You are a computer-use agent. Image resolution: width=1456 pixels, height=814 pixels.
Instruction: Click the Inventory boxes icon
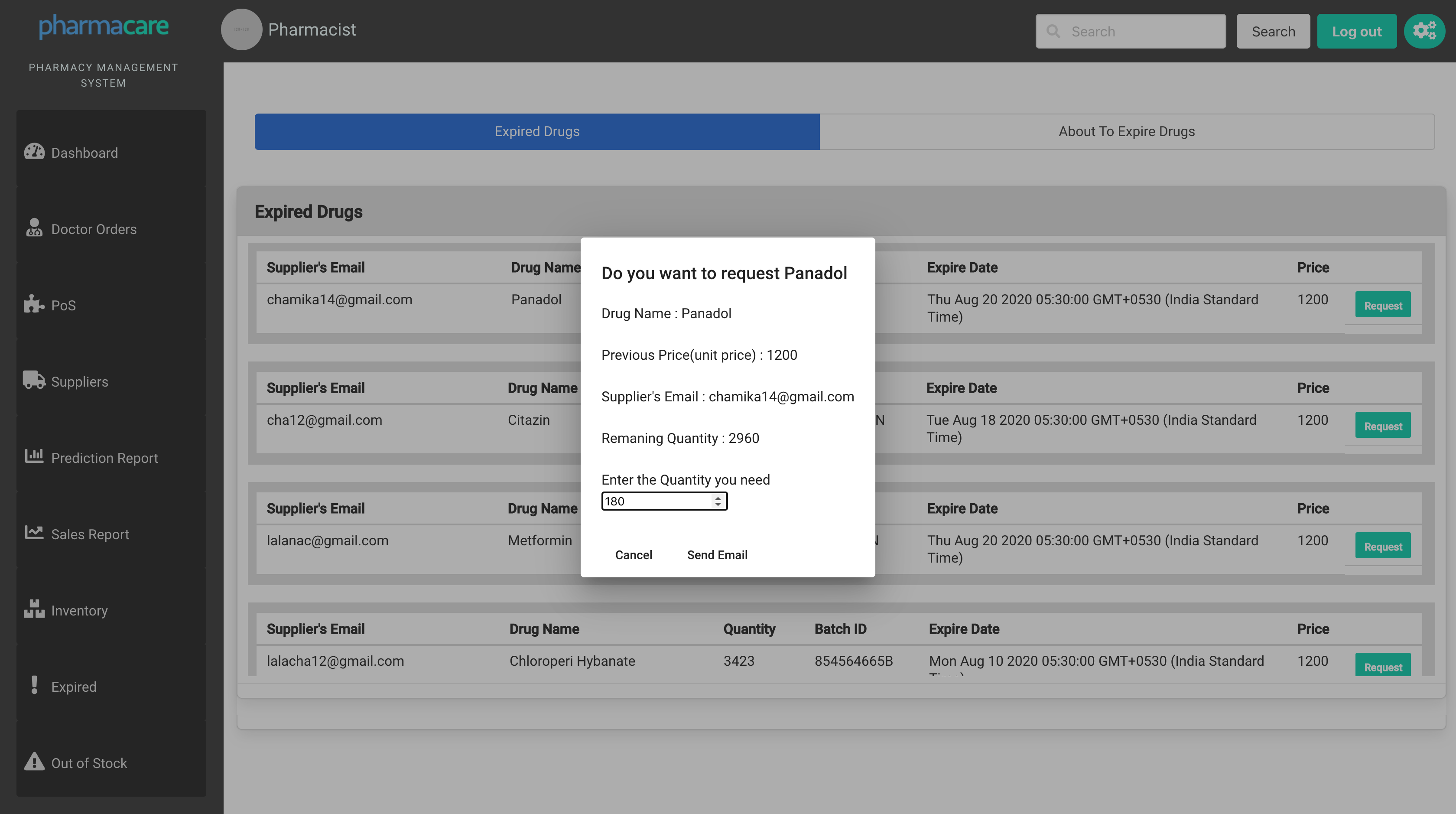34,609
